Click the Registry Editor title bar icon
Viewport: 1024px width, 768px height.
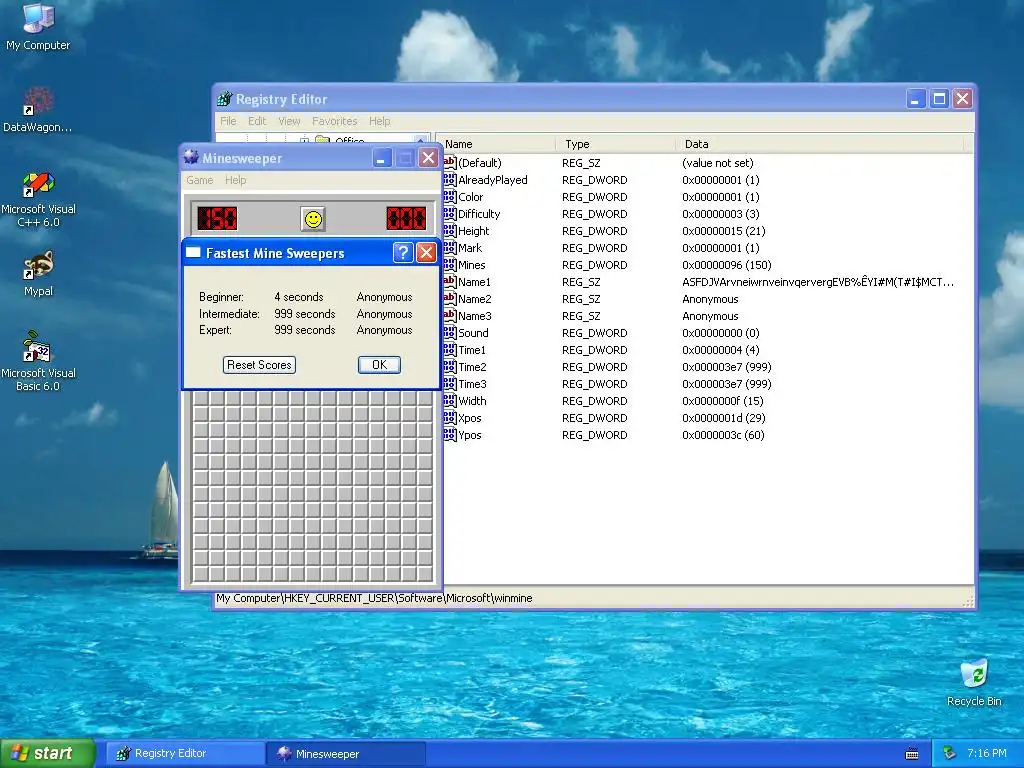(225, 99)
